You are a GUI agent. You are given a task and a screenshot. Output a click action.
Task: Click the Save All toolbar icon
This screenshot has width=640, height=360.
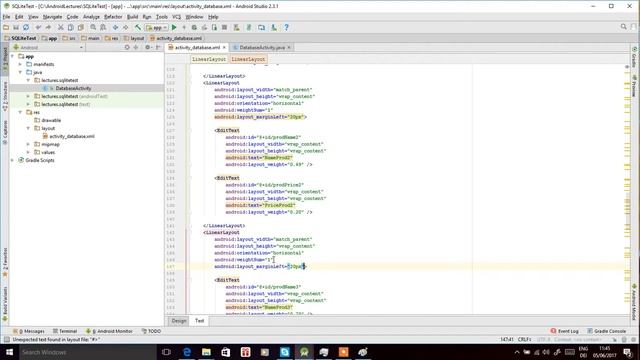[16, 27]
